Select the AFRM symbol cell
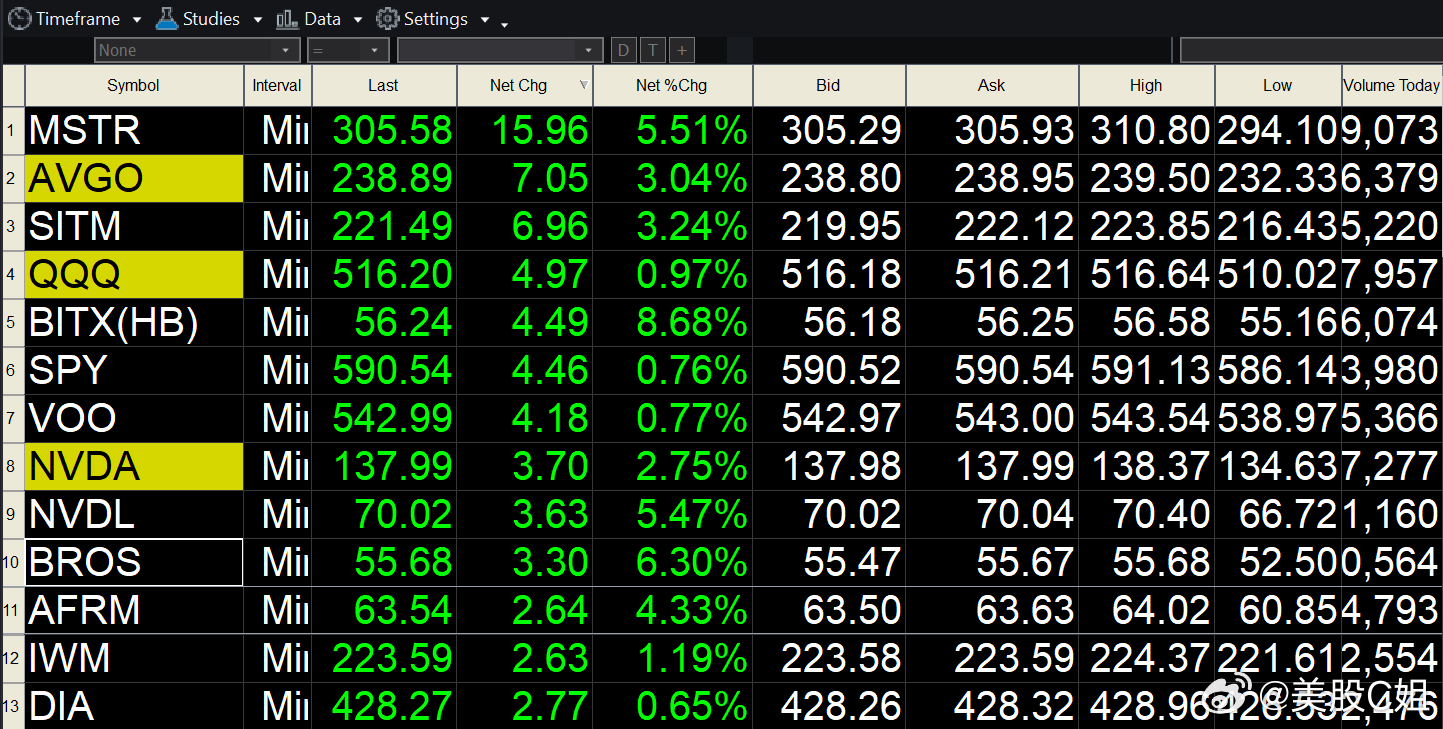Screen dimensions: 1443x729 click(134, 610)
